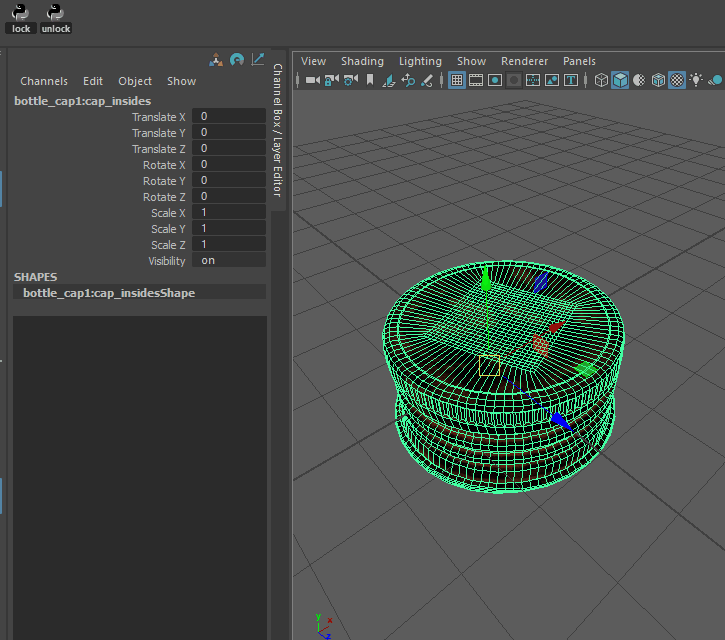
Task: Click the Translate X channel label
Action: pyautogui.click(x=158, y=117)
